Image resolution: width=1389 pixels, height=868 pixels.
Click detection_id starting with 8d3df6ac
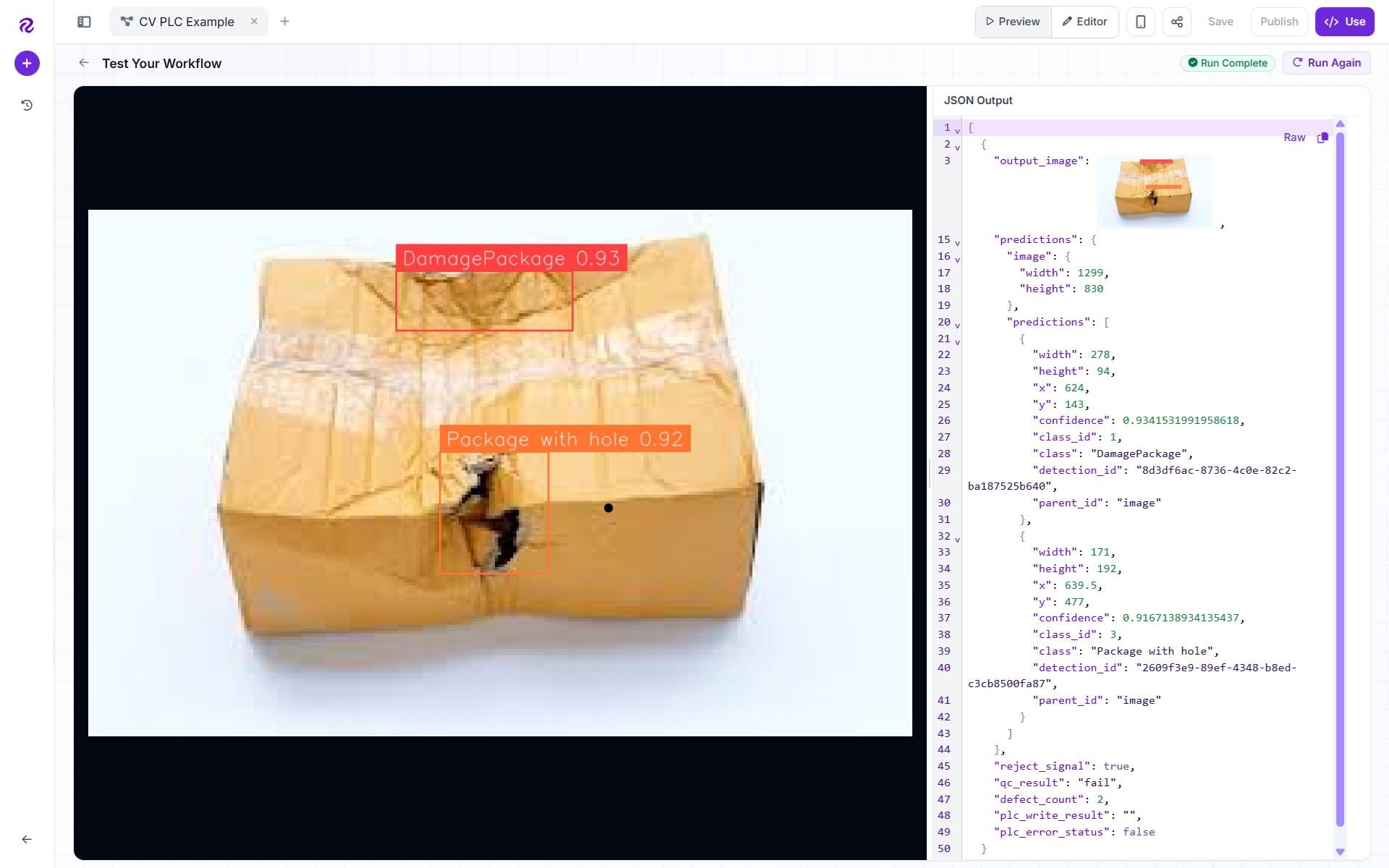coord(1132,478)
